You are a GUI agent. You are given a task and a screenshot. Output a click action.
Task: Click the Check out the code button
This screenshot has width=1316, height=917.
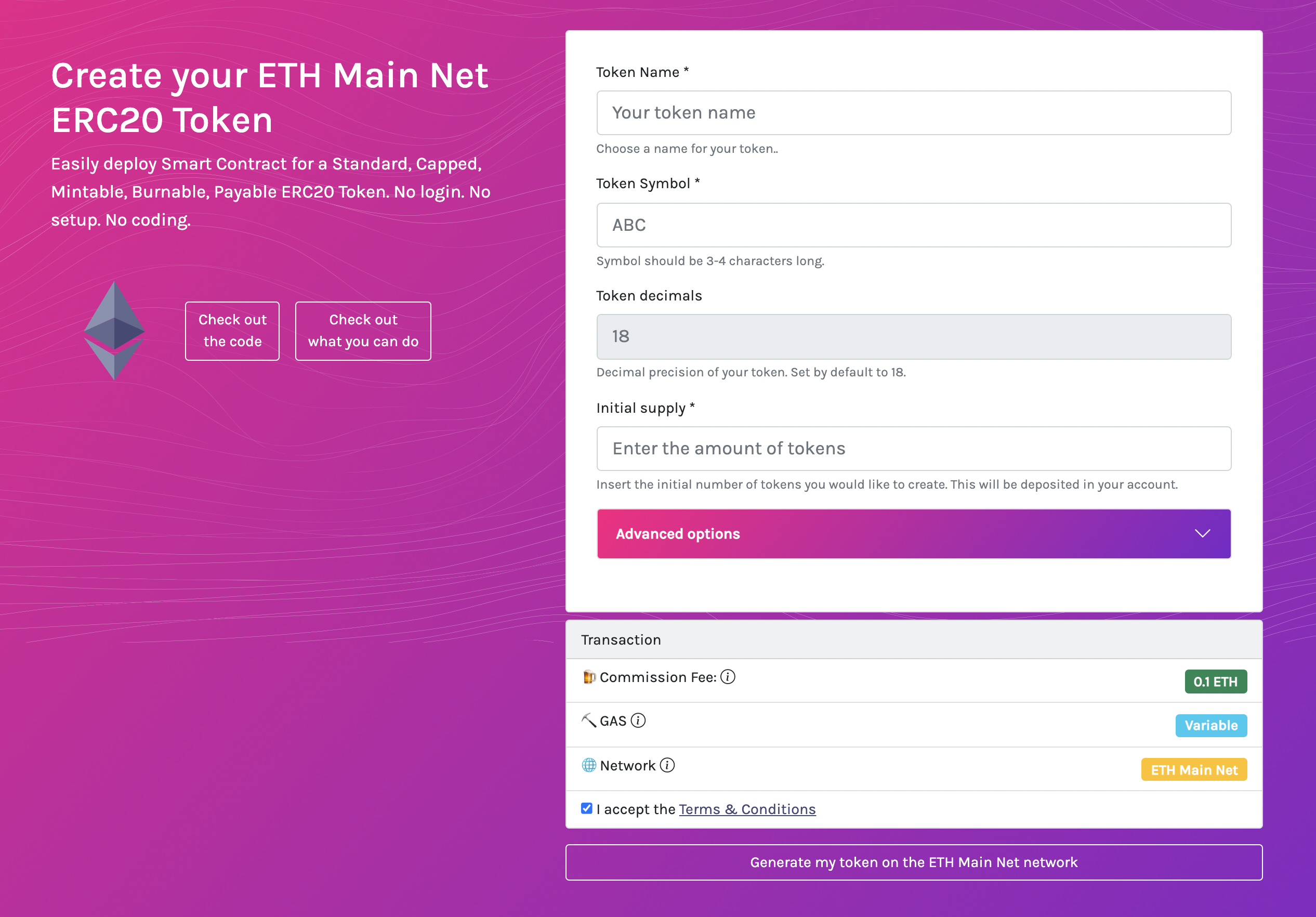[x=232, y=331]
